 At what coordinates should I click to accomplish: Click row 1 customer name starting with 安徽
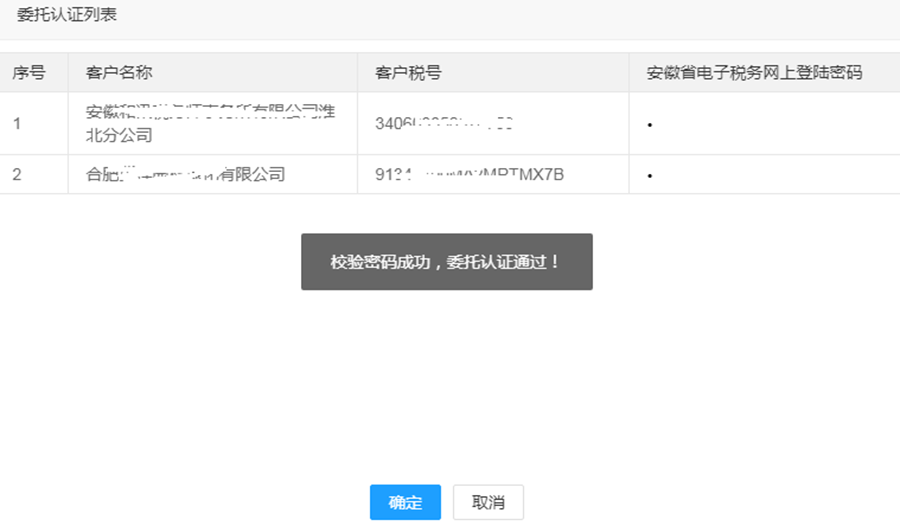(210, 113)
